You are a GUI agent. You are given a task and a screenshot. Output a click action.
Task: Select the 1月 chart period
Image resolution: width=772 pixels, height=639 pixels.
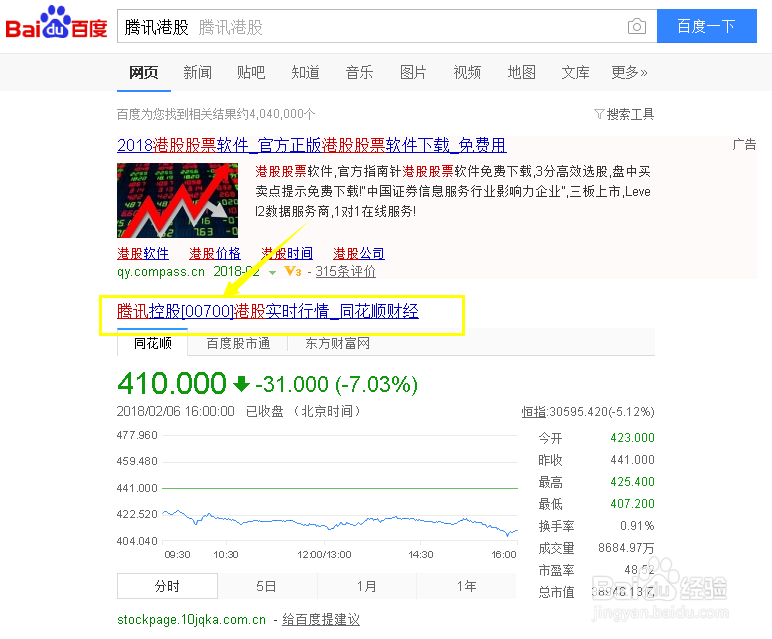click(x=367, y=586)
